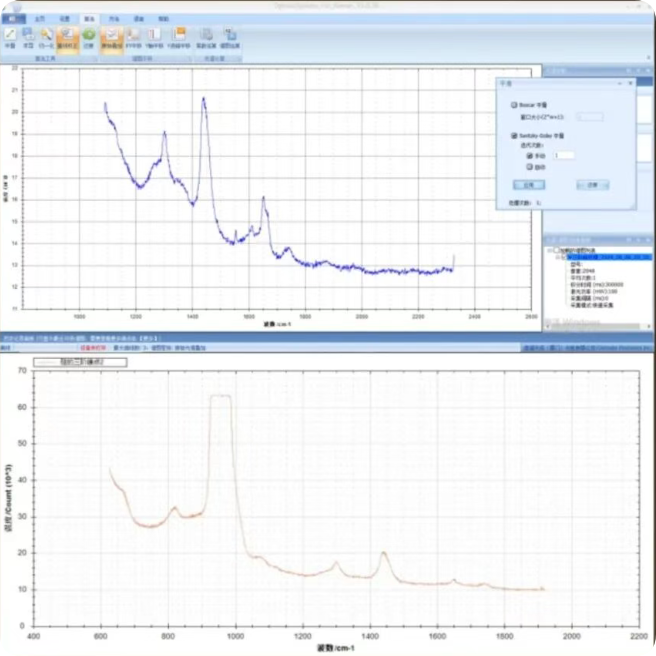
Task: Switch to the 设置 ribbon tab
Action: [64, 19]
